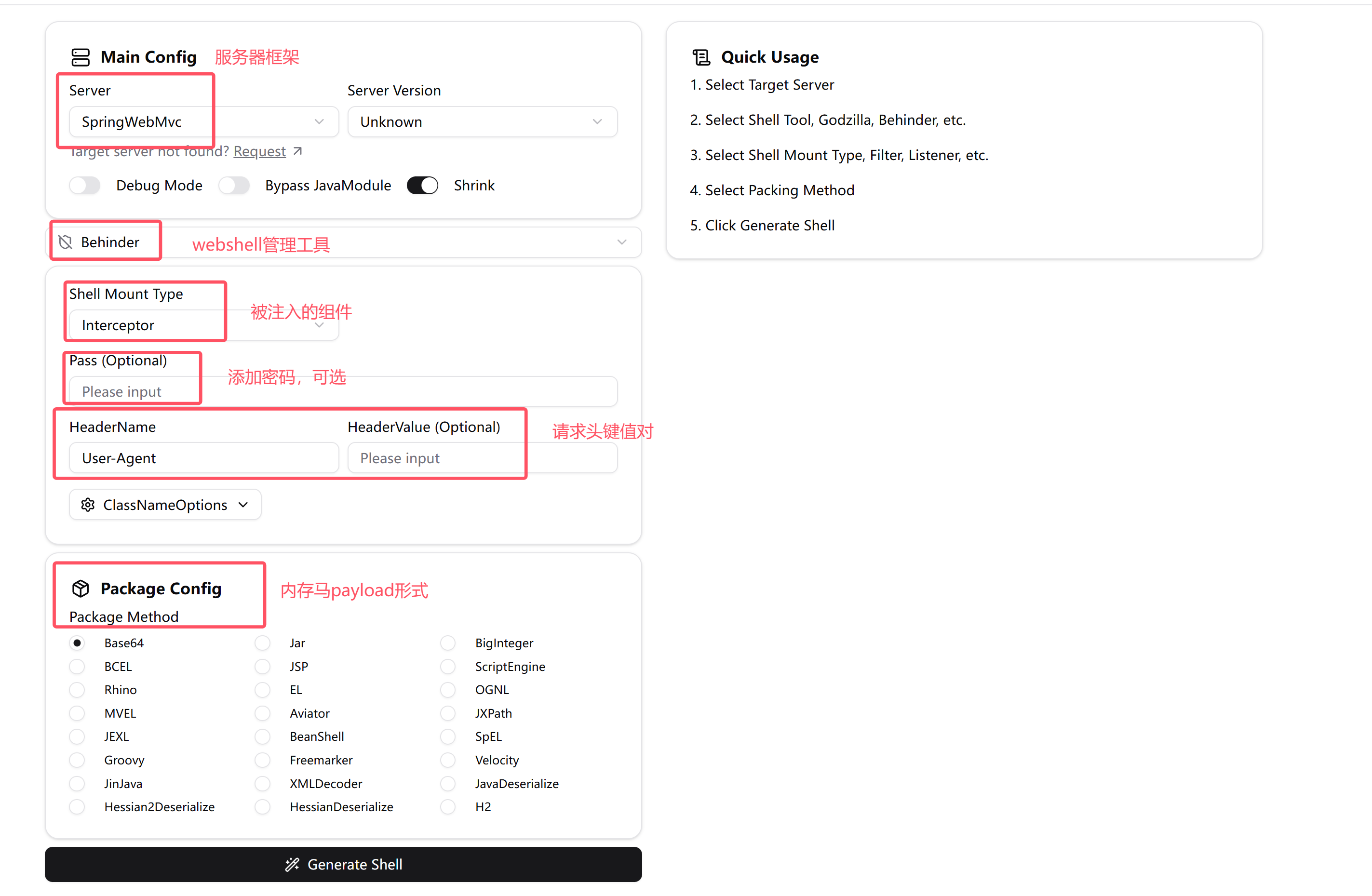Follow the Request link for missing server
The width and height of the screenshot is (1372, 896).
tap(259, 151)
